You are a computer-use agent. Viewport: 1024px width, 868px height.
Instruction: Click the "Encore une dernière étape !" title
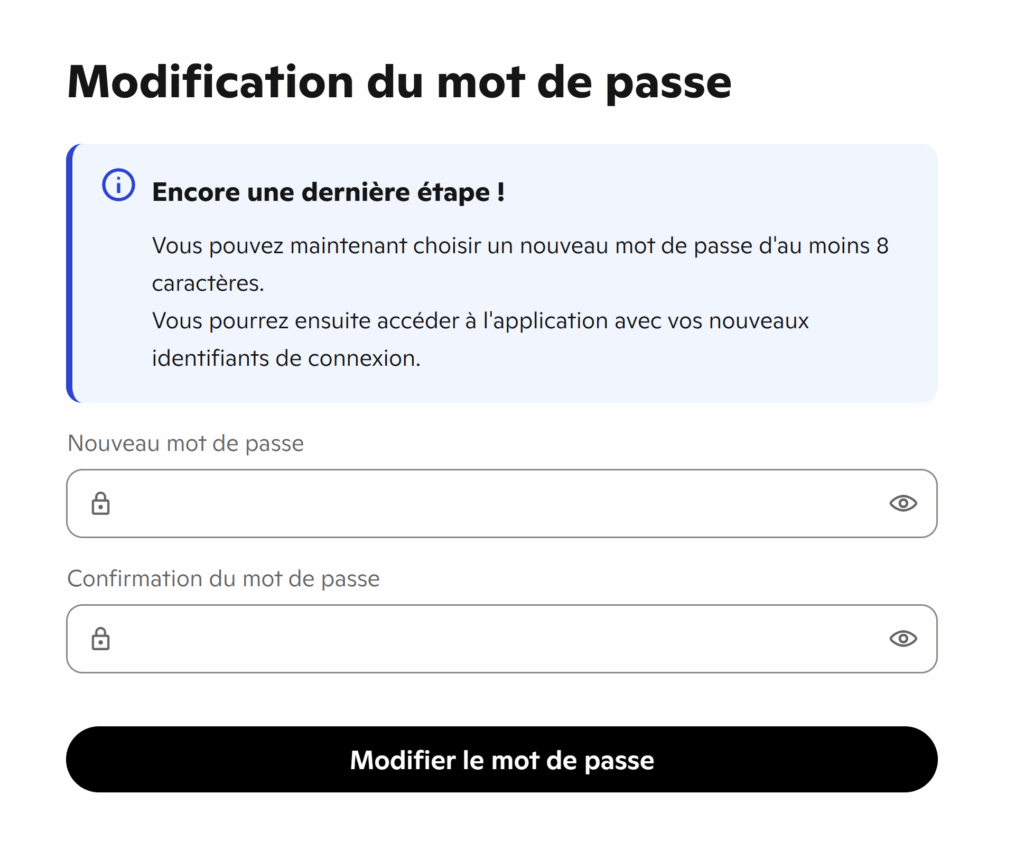[x=328, y=192]
